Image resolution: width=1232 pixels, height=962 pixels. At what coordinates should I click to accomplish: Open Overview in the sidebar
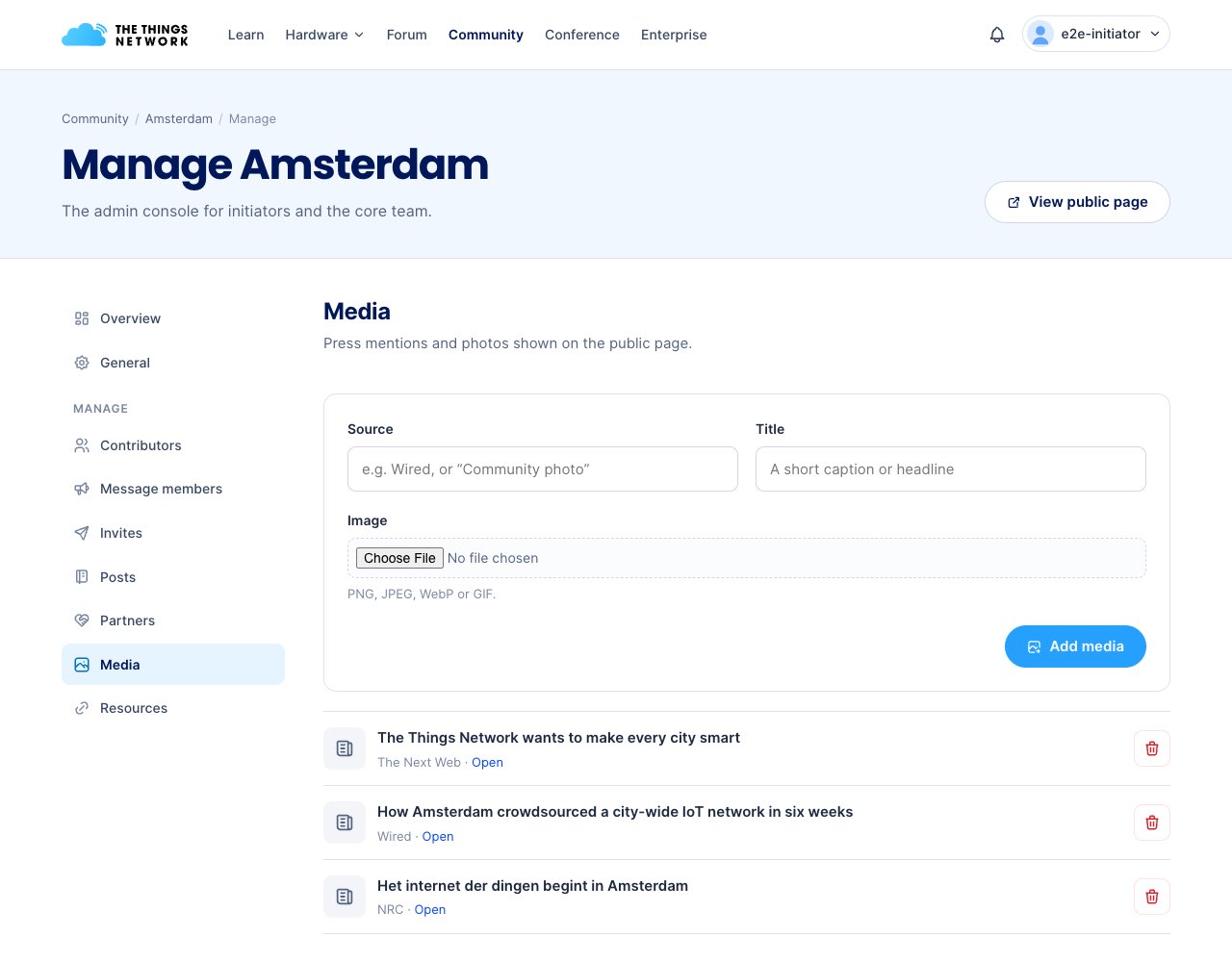[173, 318]
